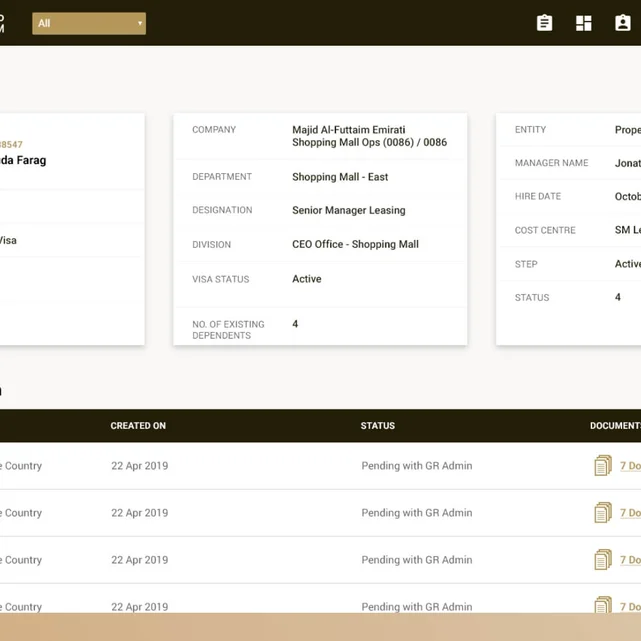Click documents icon in third Pending row

603,559
